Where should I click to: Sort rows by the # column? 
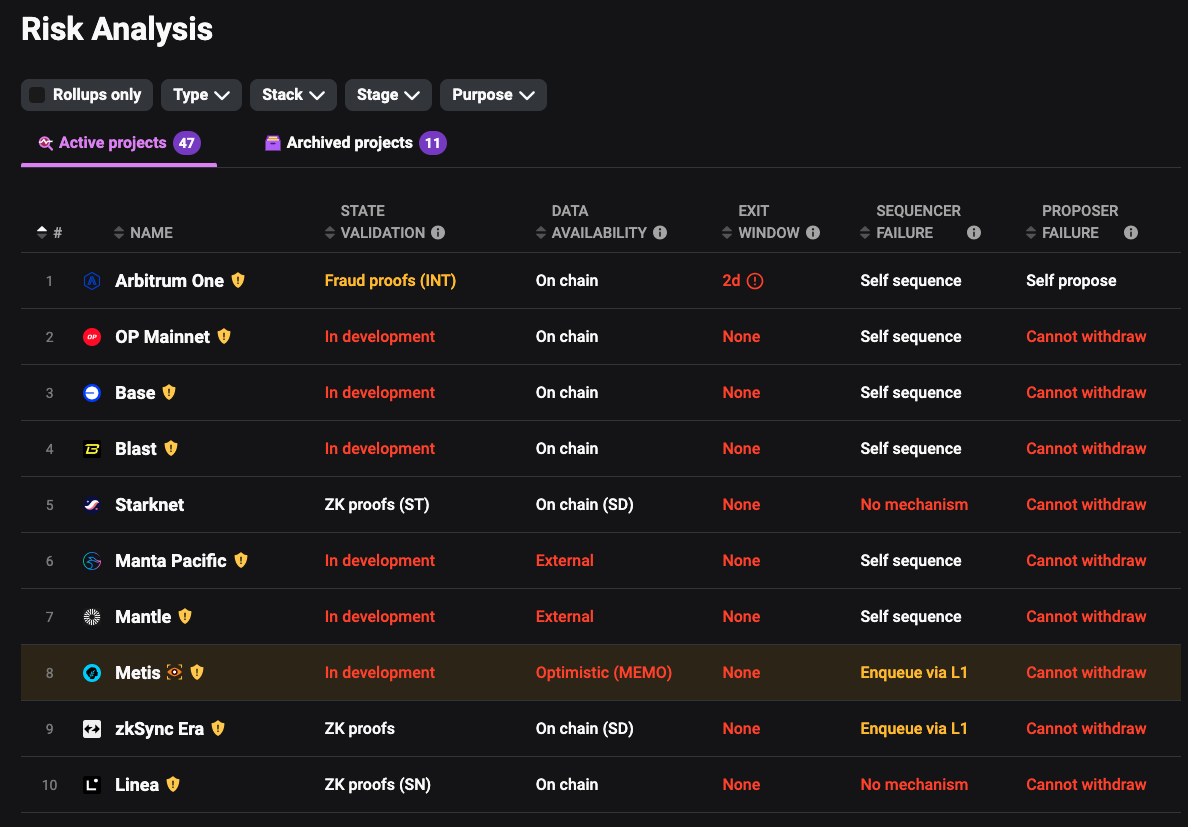pyautogui.click(x=49, y=233)
